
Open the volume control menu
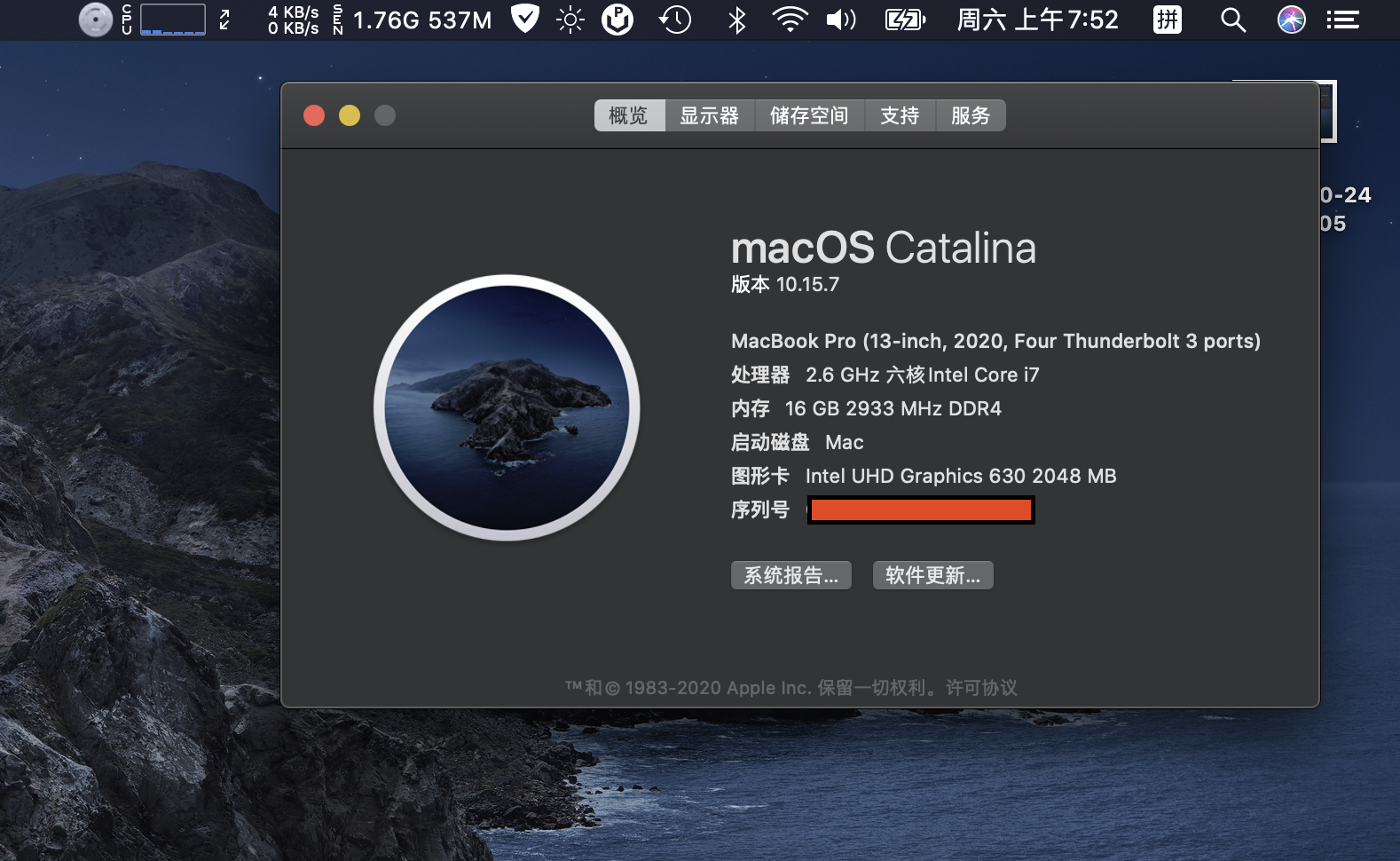841,20
